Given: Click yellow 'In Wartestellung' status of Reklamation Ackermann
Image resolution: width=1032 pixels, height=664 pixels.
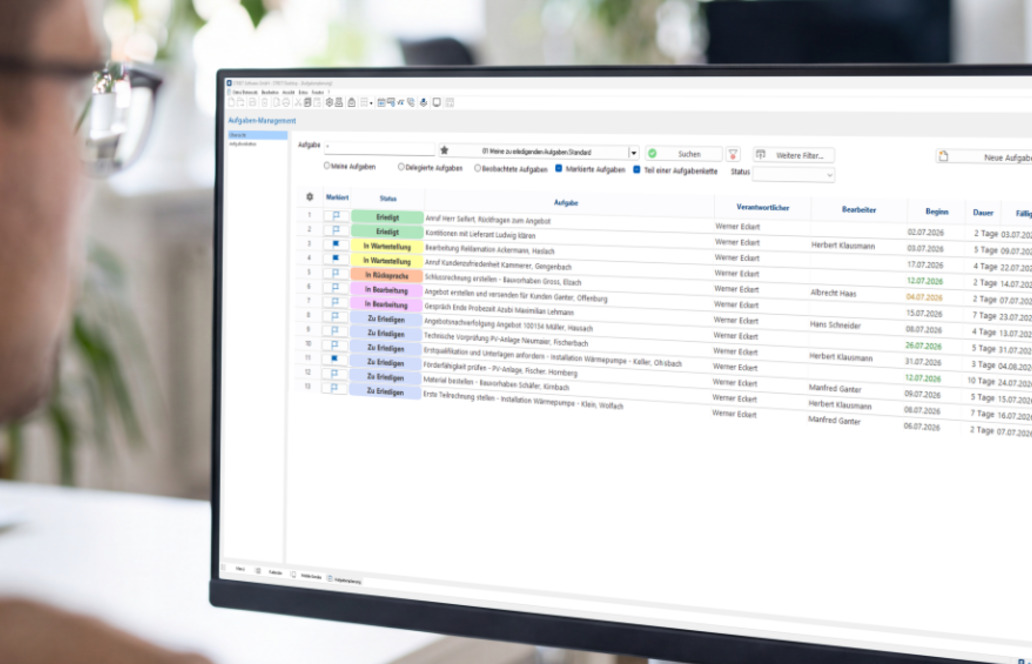Looking at the screenshot, I should [387, 246].
